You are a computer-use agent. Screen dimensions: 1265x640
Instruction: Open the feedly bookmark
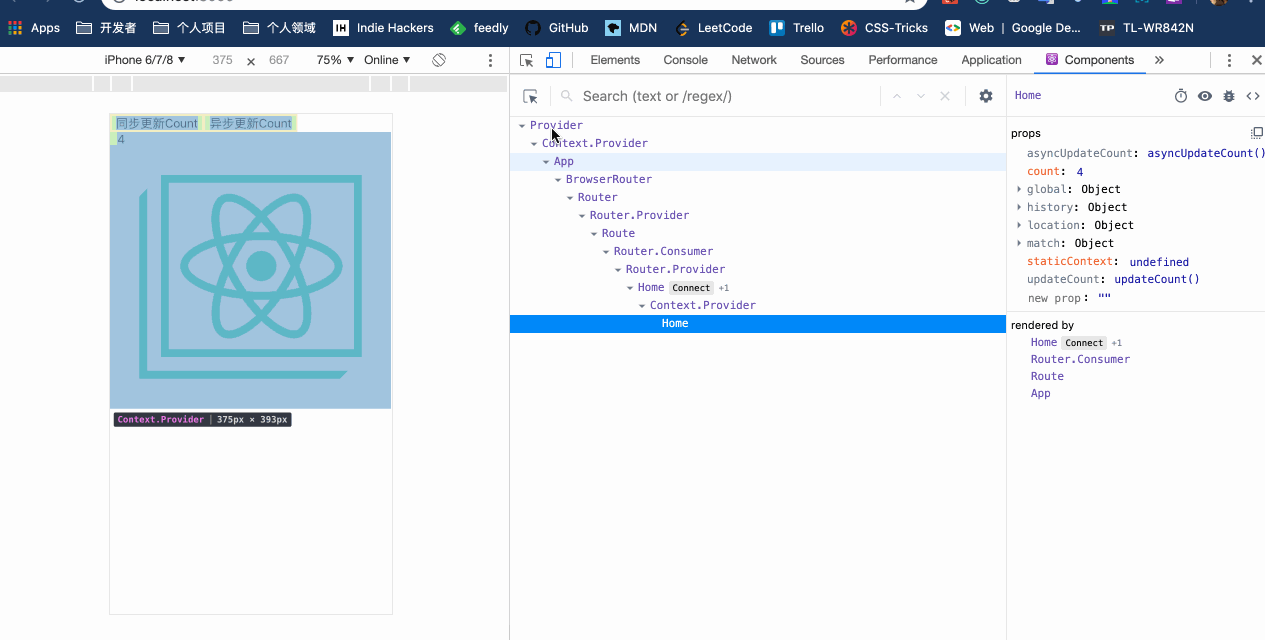tap(480, 28)
